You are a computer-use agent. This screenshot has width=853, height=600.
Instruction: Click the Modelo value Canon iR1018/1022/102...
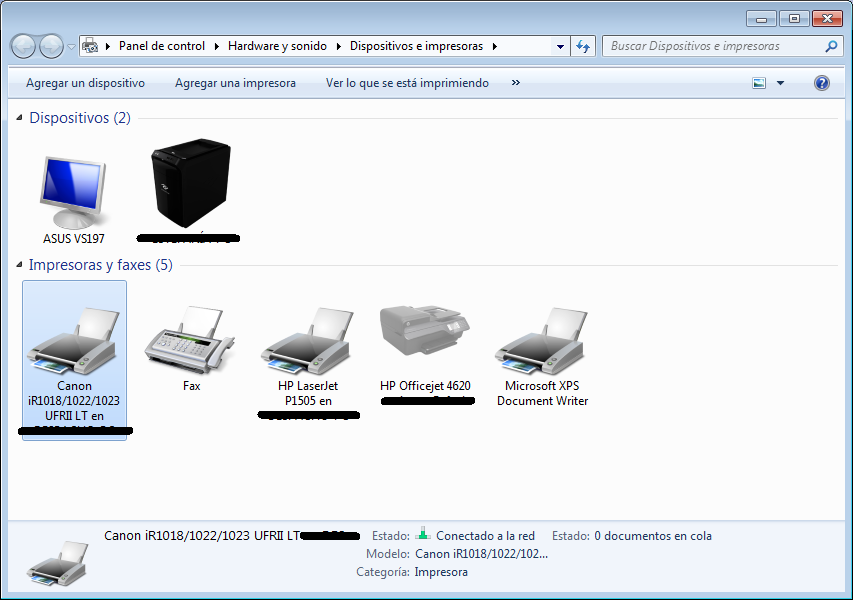(481, 554)
